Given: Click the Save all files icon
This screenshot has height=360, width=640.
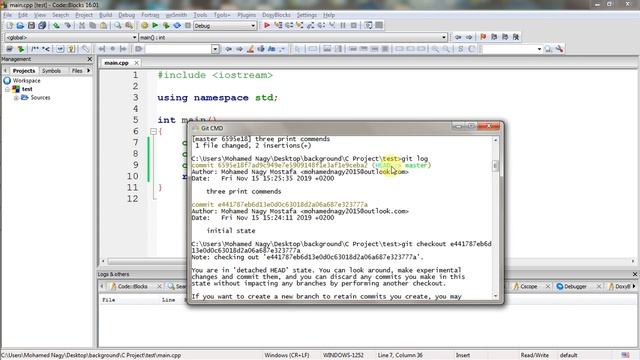Looking at the screenshot, I should click(x=42, y=25).
